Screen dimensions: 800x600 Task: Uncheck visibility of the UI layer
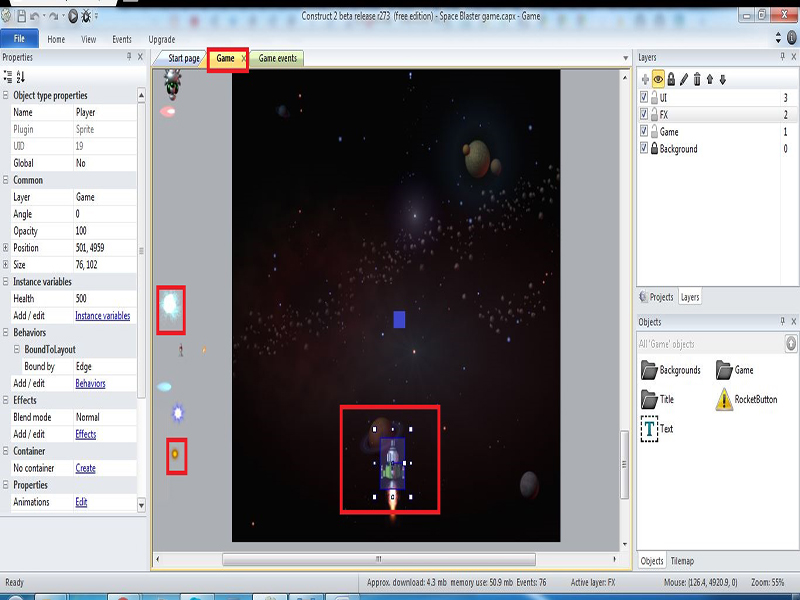[644, 97]
